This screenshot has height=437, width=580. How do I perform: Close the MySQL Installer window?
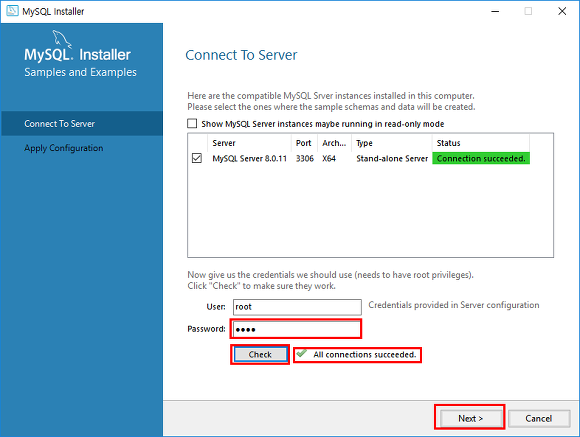[562, 11]
